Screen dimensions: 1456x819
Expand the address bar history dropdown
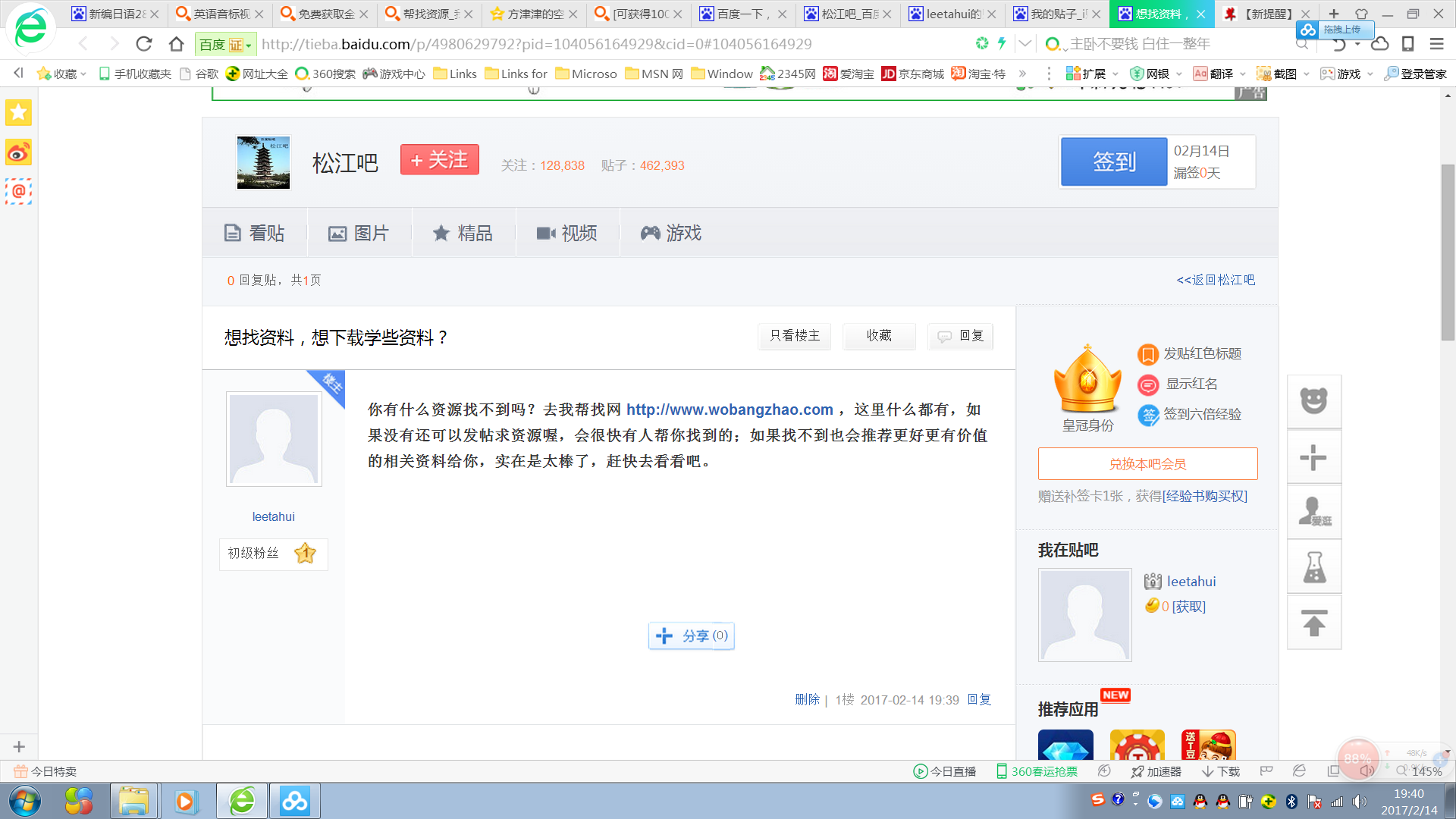pos(1025,44)
